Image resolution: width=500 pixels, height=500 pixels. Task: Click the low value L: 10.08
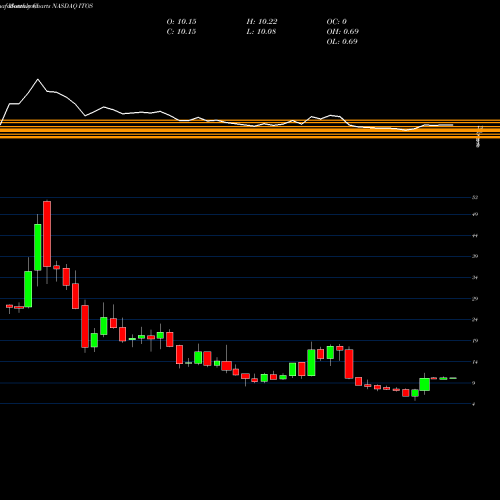(261, 31)
